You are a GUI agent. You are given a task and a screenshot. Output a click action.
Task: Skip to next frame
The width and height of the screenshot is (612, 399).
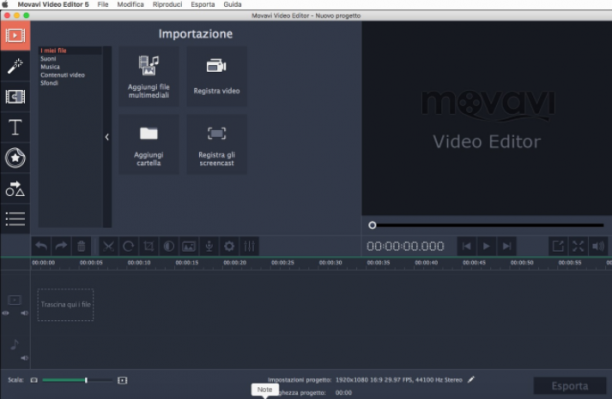507,246
